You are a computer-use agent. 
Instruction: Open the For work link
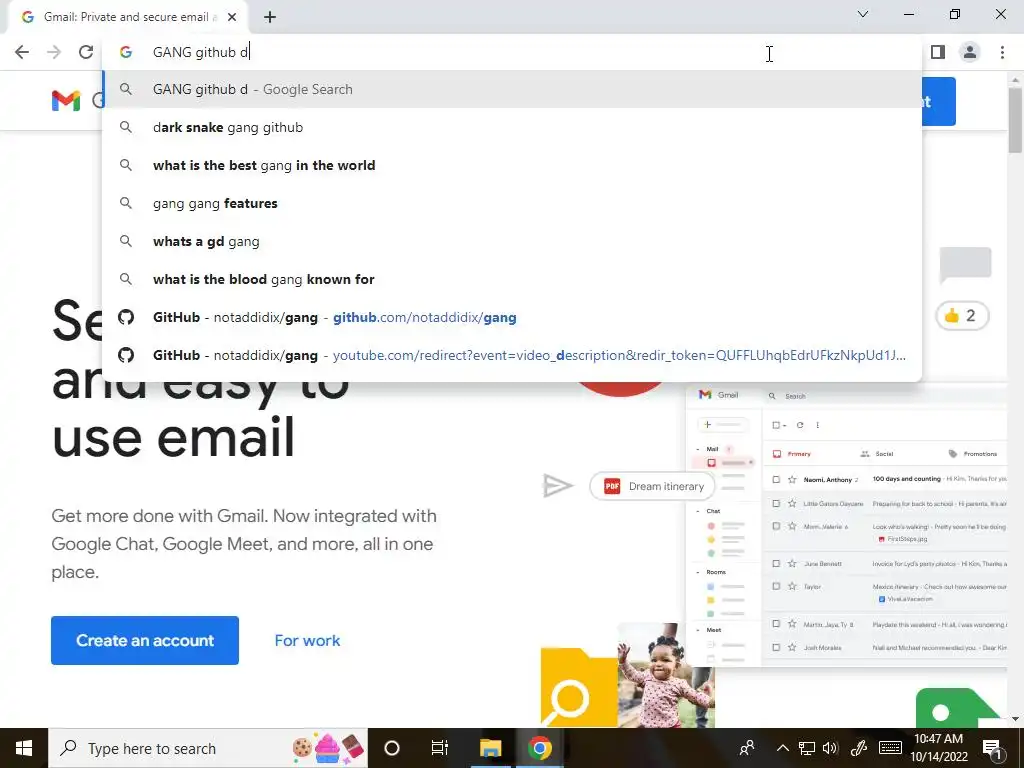click(x=307, y=641)
